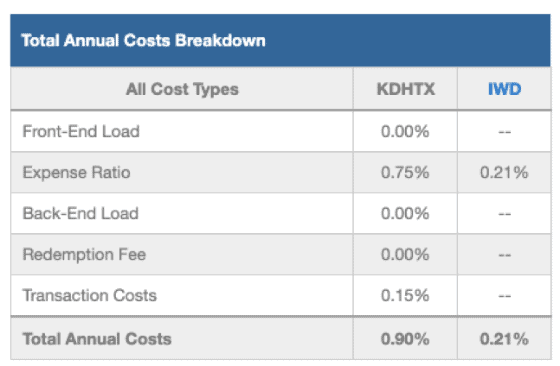Click KDHTX total annual costs 0.90%
Viewport: 560px width, 366px height.
click(x=405, y=339)
